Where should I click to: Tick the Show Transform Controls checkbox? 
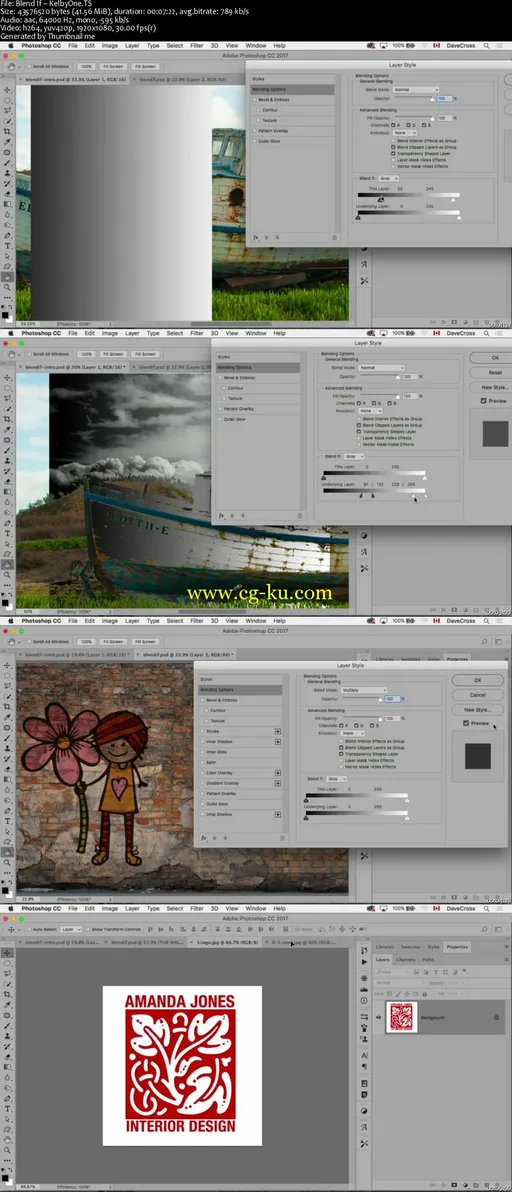[88, 929]
